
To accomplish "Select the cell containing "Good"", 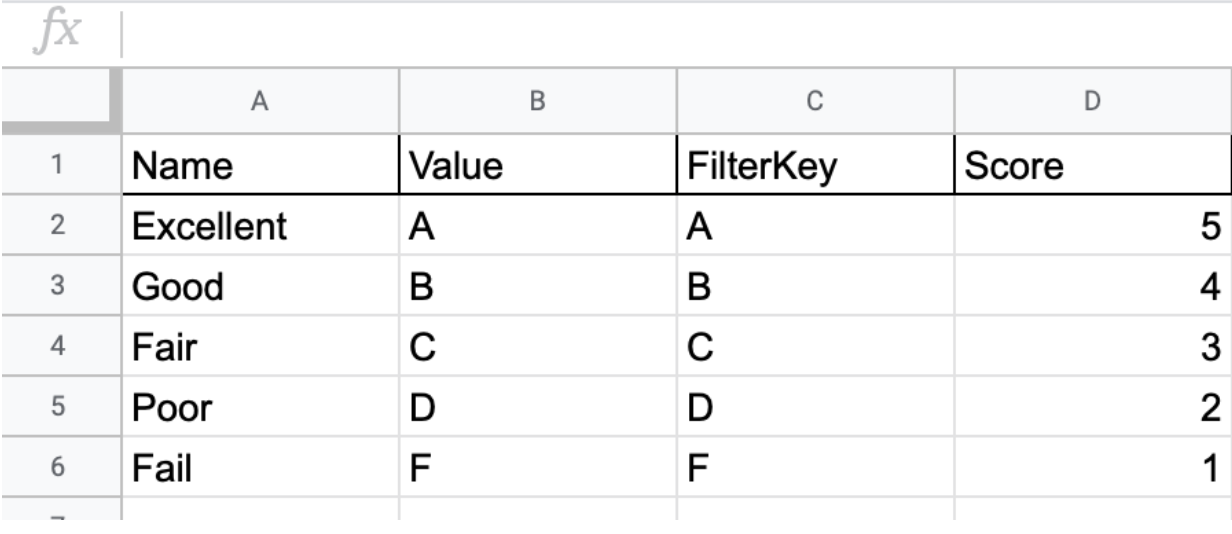I will pos(260,288).
